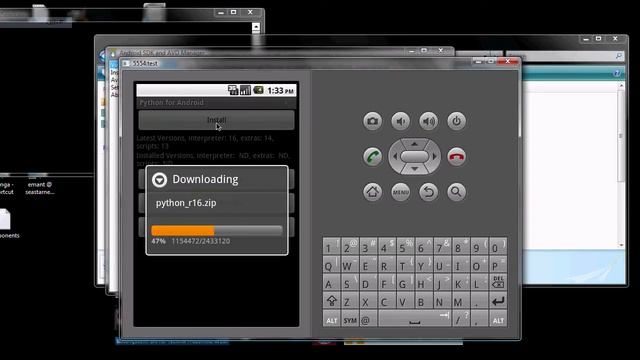Click the D-pad center select button
Image resolution: width=640 pixels, height=360 pixels.
(414, 156)
